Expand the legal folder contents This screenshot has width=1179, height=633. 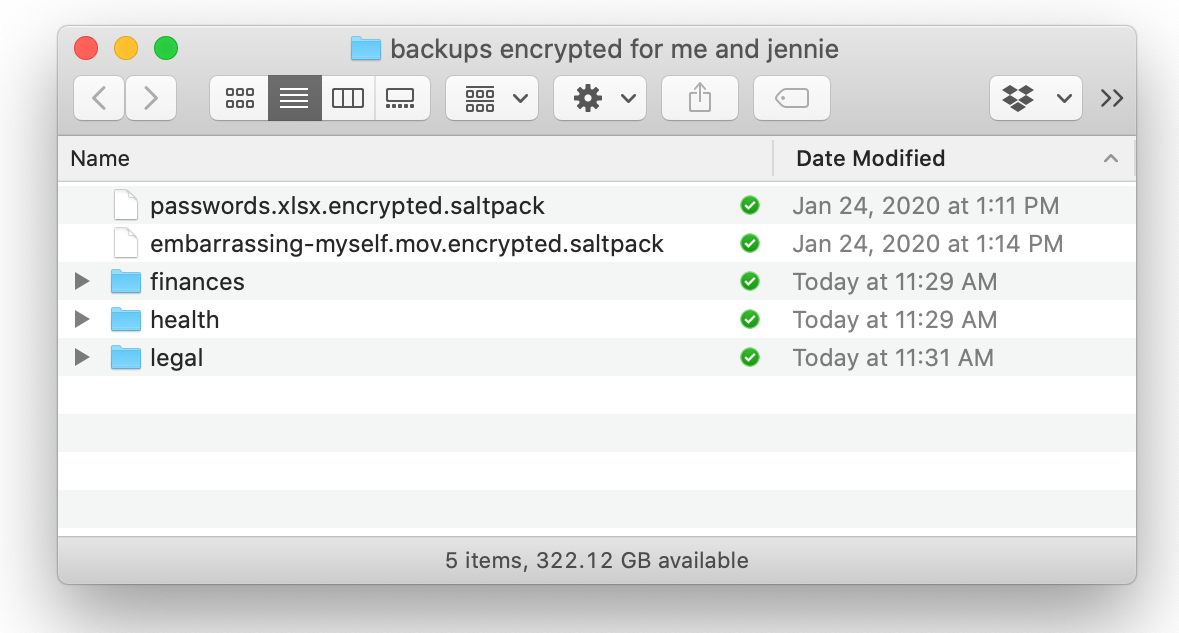81,357
